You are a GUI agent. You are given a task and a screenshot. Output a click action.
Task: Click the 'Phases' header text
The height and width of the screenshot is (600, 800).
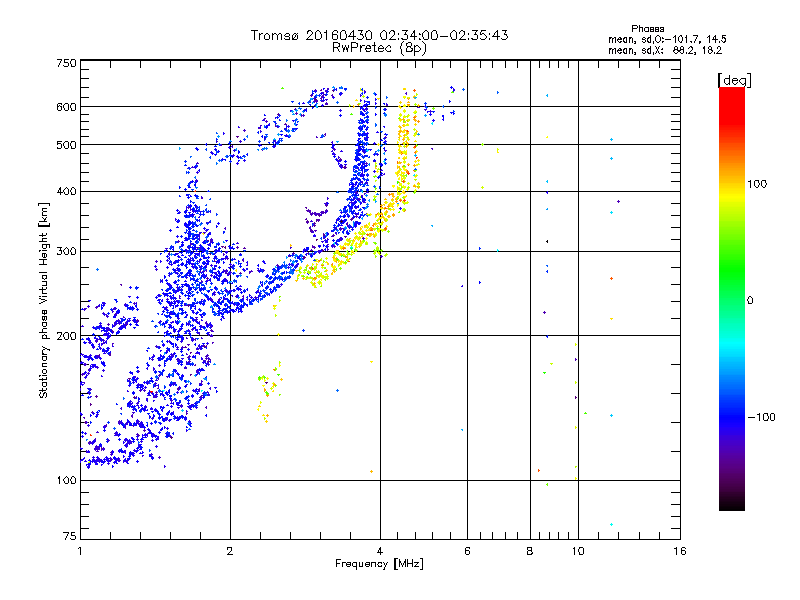click(x=647, y=29)
